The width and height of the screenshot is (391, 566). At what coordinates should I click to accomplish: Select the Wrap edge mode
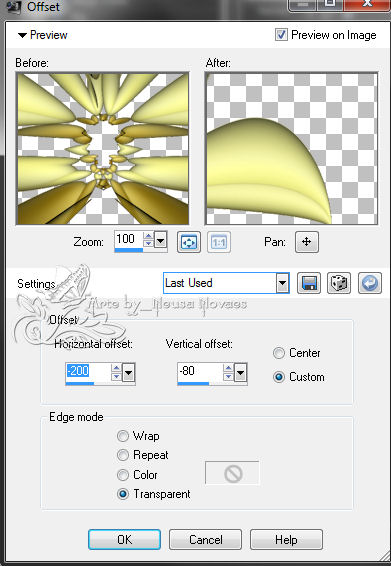(x=123, y=436)
